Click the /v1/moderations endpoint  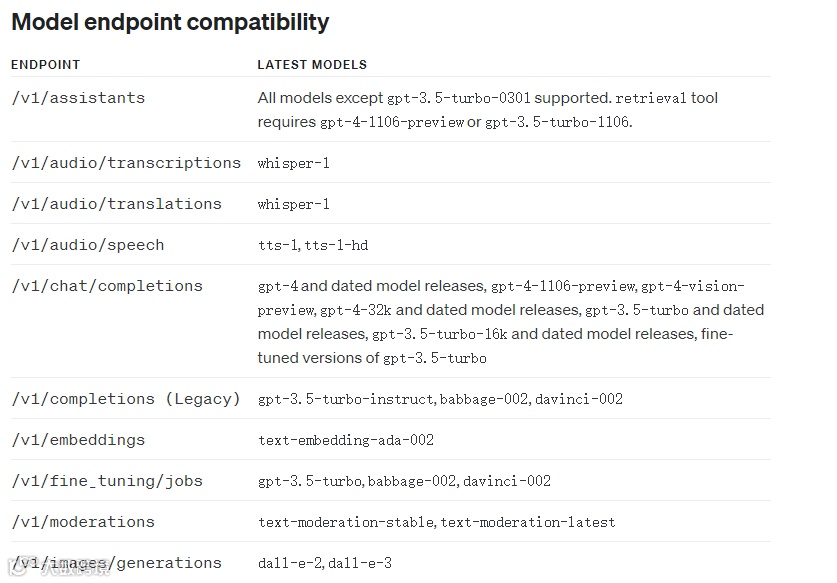click(83, 522)
